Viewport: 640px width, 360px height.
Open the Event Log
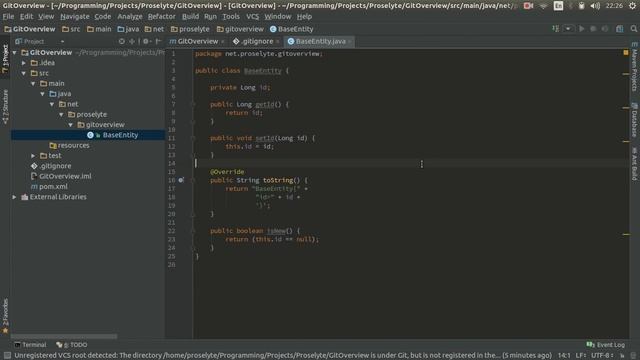(x=606, y=345)
